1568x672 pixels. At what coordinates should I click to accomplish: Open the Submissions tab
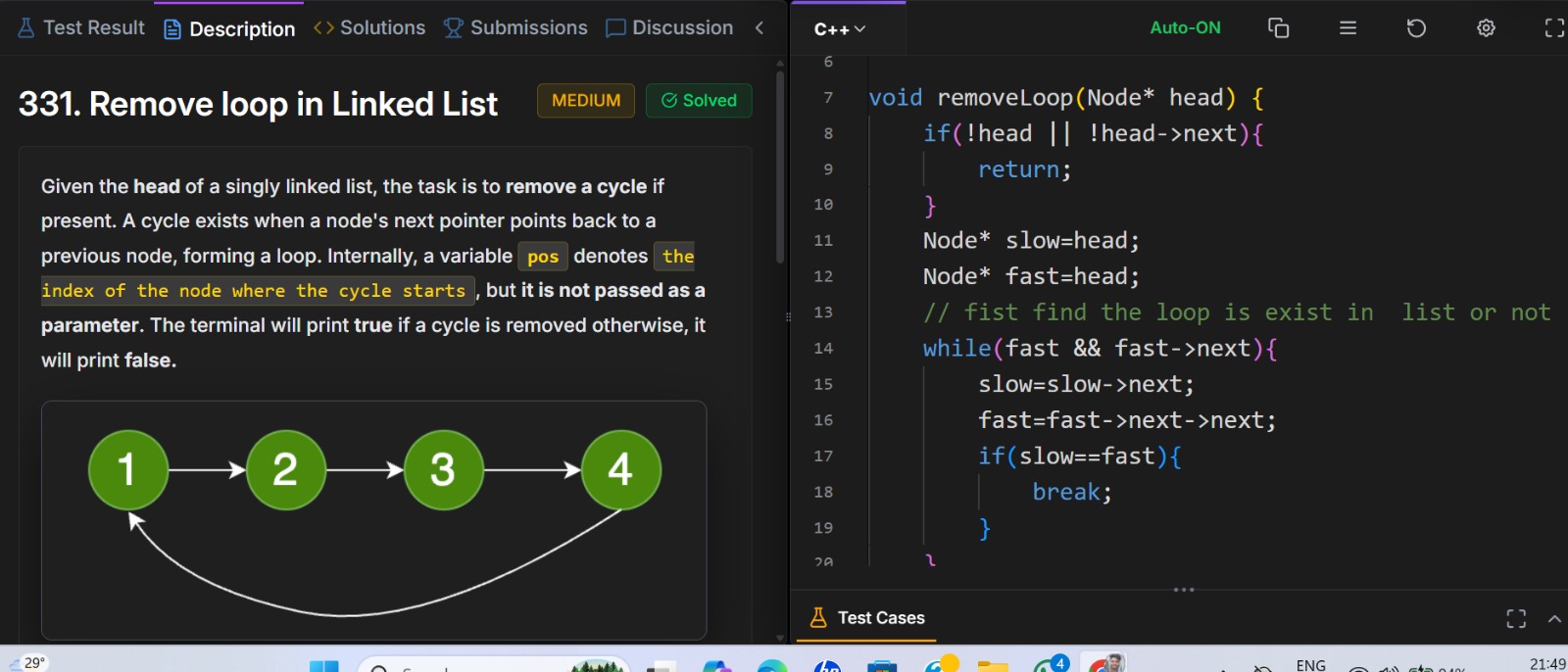tap(515, 28)
